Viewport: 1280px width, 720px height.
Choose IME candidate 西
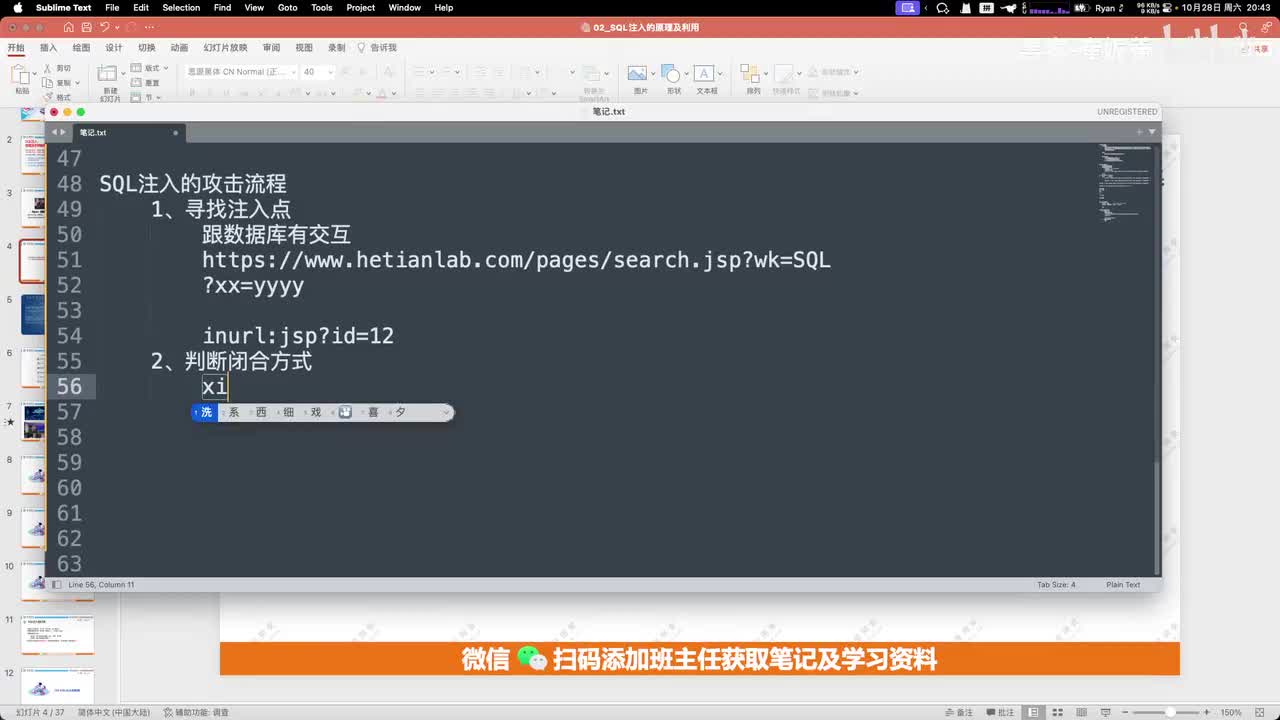pos(261,412)
